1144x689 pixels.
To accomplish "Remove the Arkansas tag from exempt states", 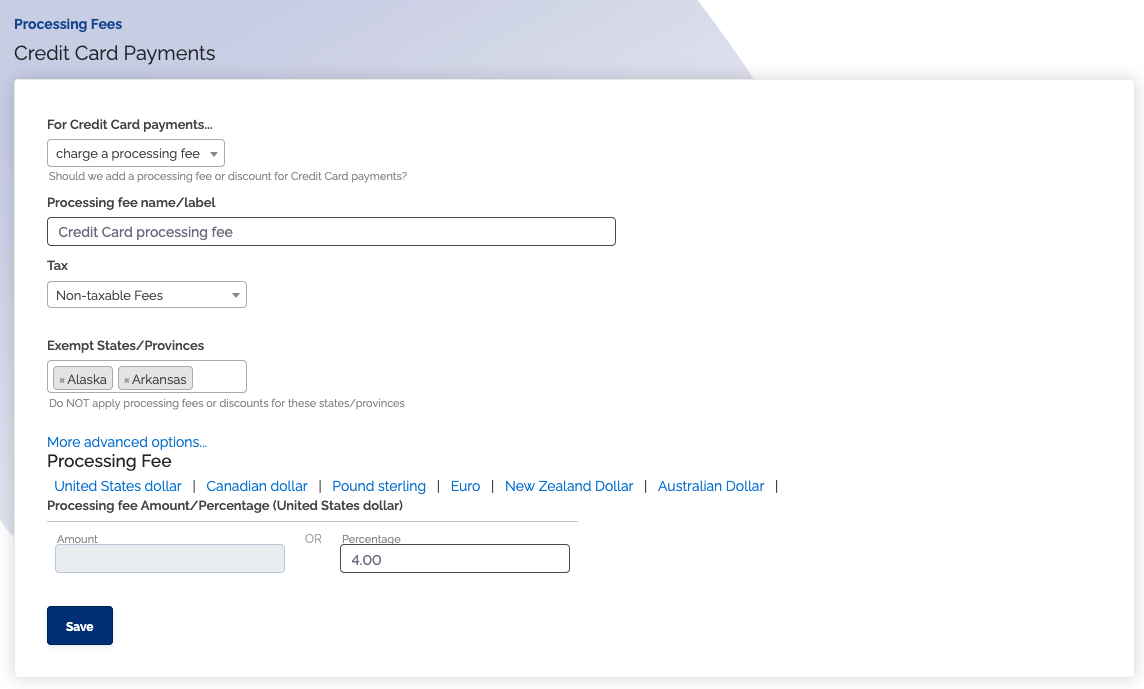I will (x=126, y=380).
